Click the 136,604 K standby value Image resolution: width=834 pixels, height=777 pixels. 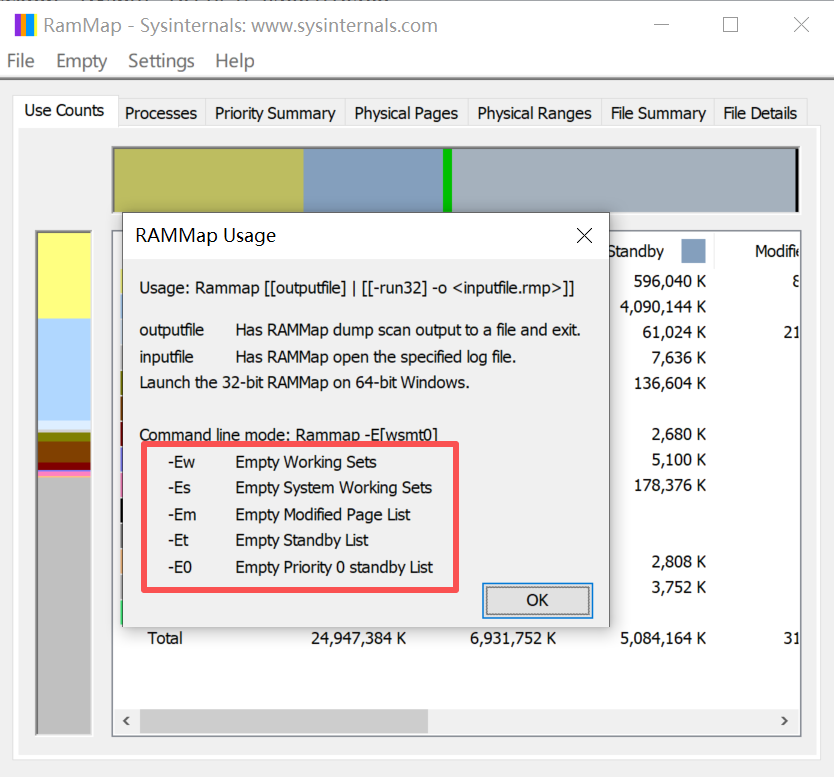click(x=670, y=383)
